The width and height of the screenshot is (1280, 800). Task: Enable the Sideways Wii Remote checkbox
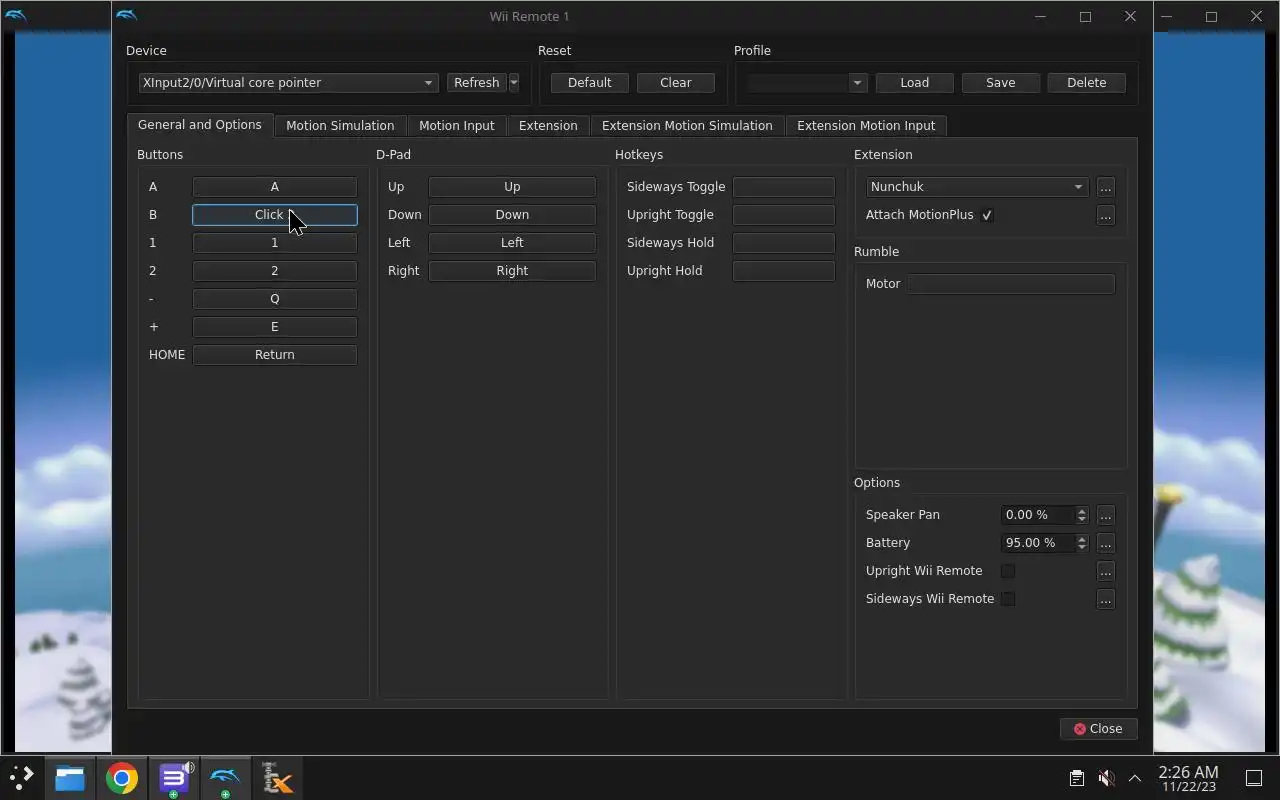tap(1008, 599)
